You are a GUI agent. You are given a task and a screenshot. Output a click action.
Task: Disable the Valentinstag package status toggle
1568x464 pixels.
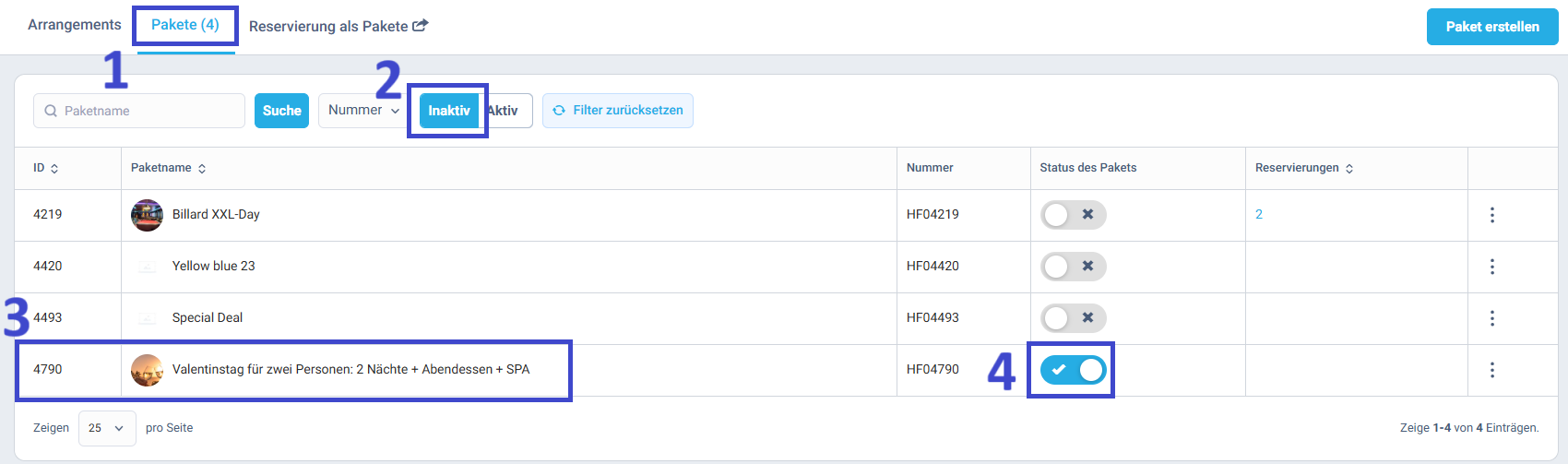point(1073,370)
